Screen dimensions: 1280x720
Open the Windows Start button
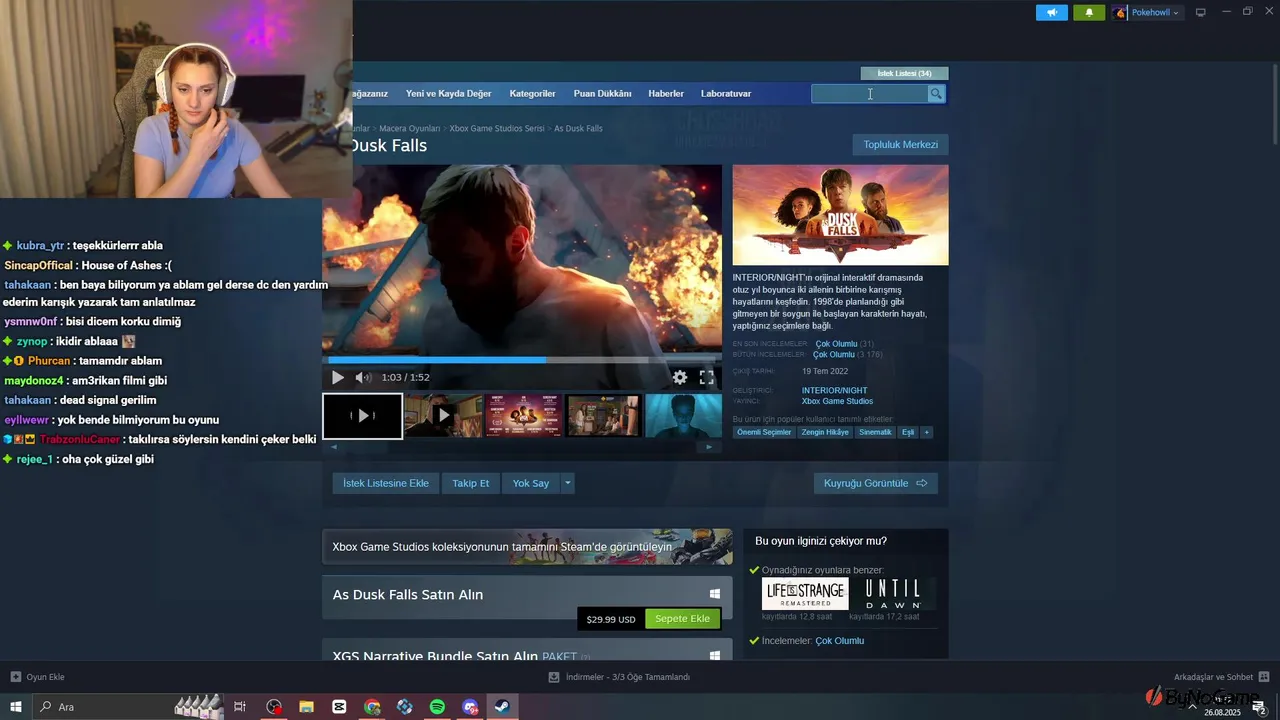(x=16, y=707)
